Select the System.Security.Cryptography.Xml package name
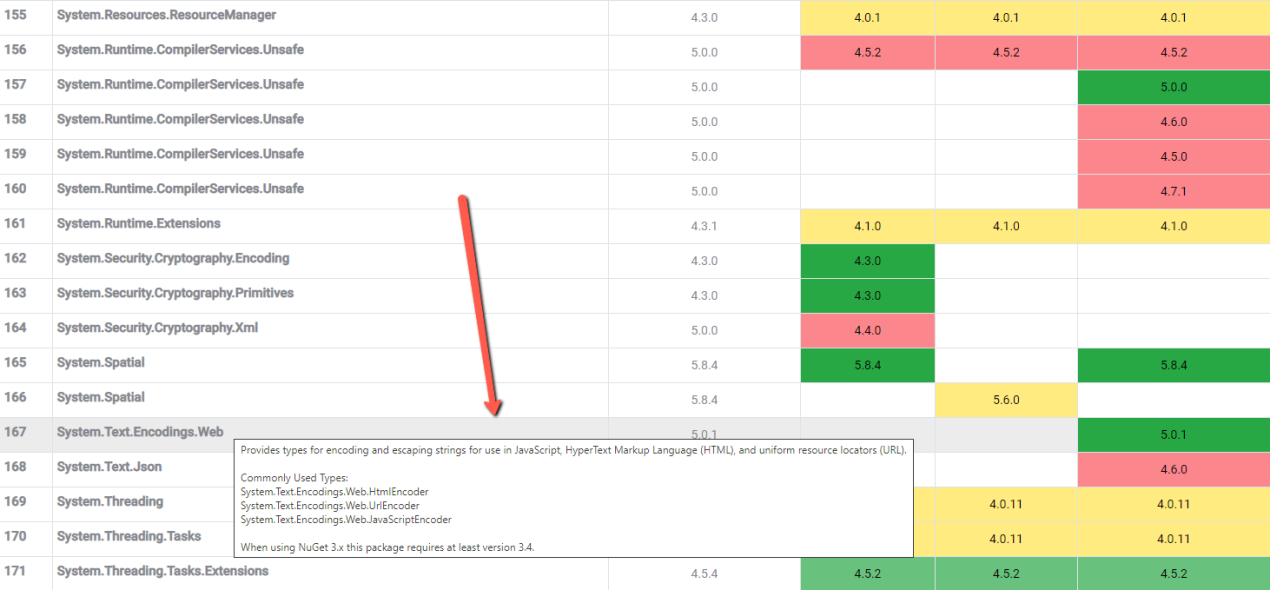1270x590 pixels. pyautogui.click(x=157, y=328)
